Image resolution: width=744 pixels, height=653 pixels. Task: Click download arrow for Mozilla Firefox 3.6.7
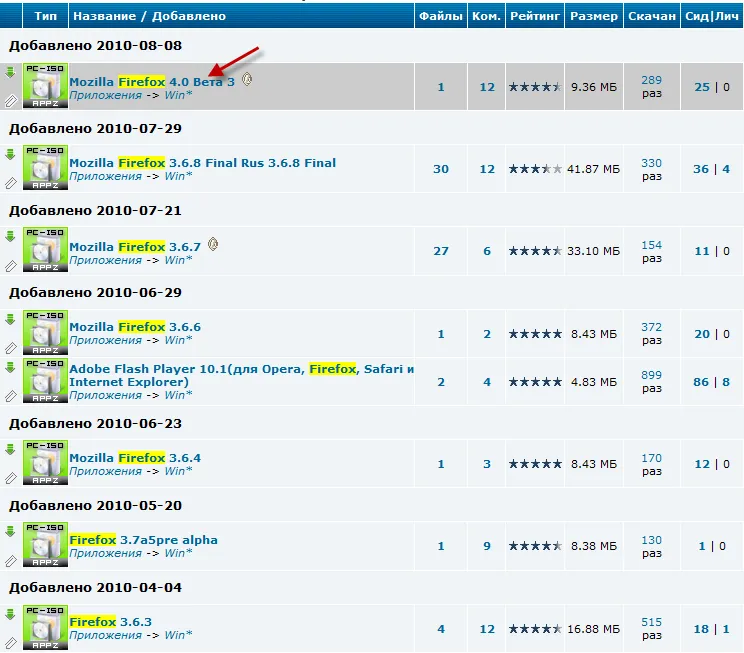10,236
